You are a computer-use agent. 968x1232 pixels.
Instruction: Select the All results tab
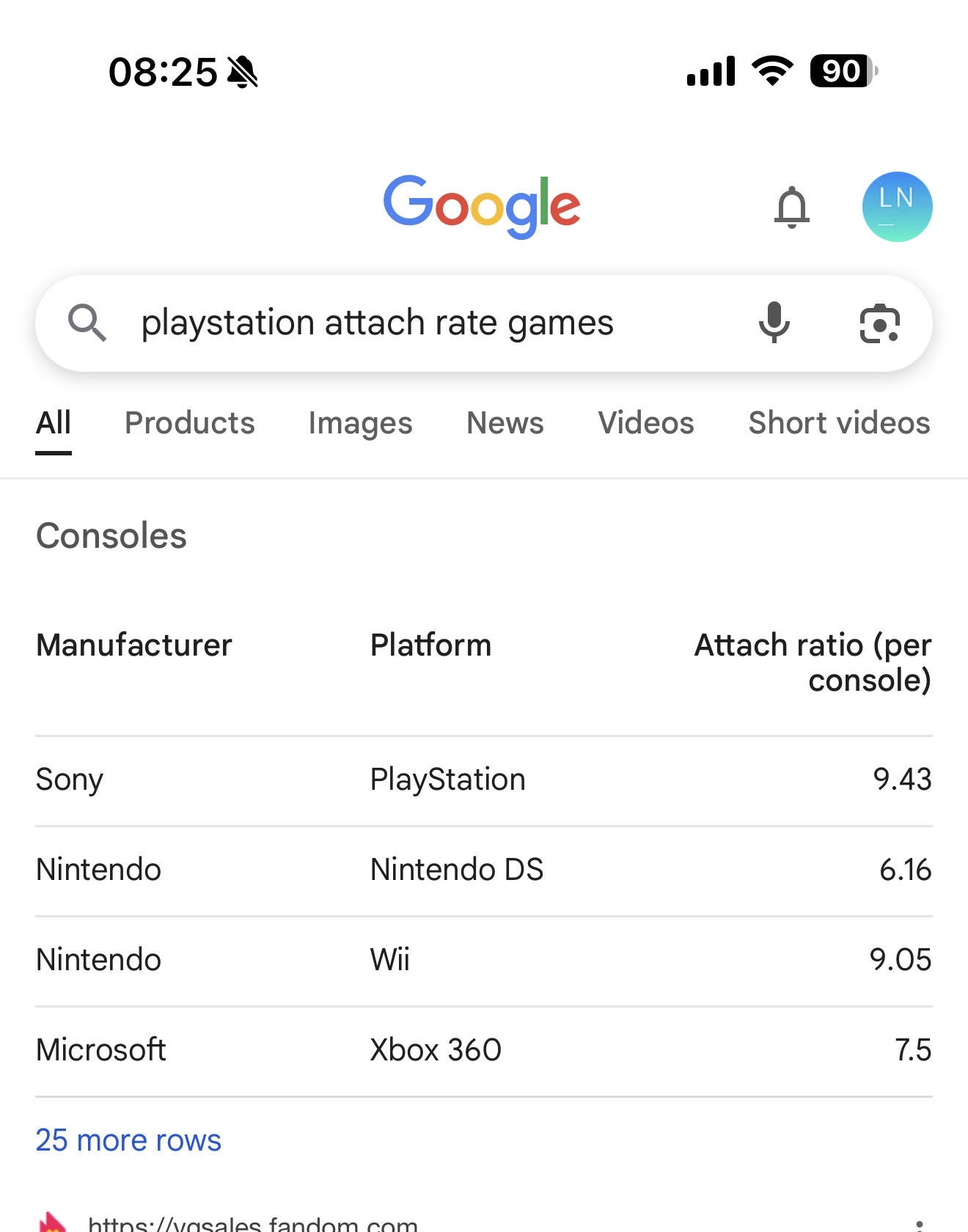point(54,423)
